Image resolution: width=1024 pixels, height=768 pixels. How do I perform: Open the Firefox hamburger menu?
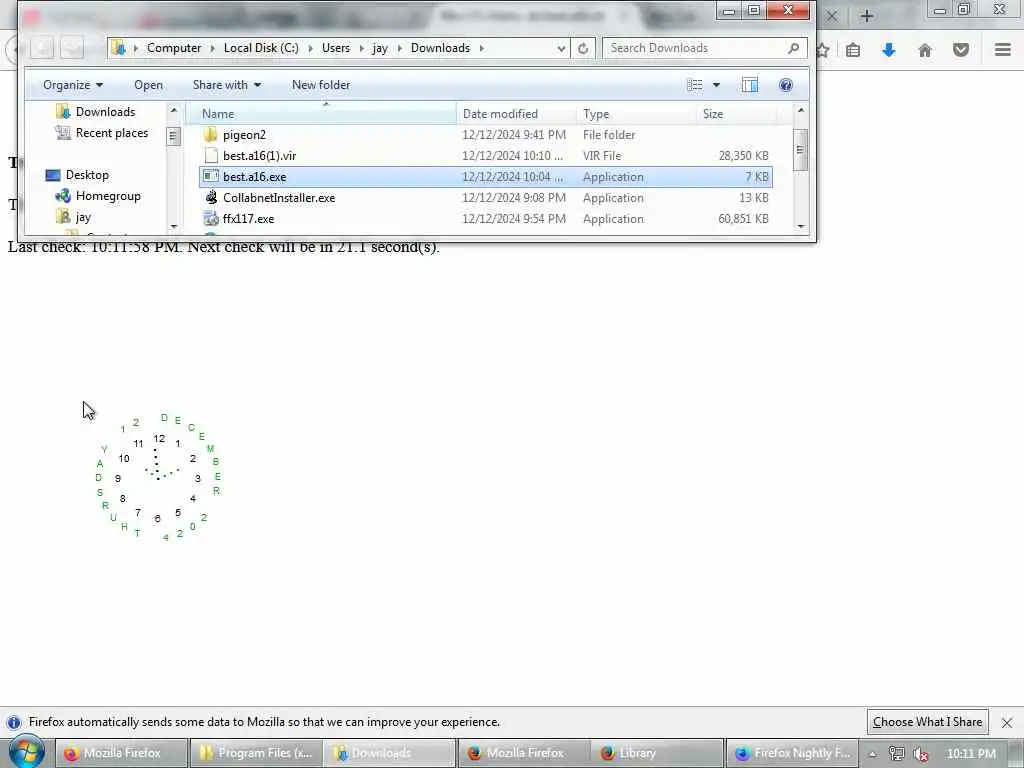click(x=1003, y=50)
